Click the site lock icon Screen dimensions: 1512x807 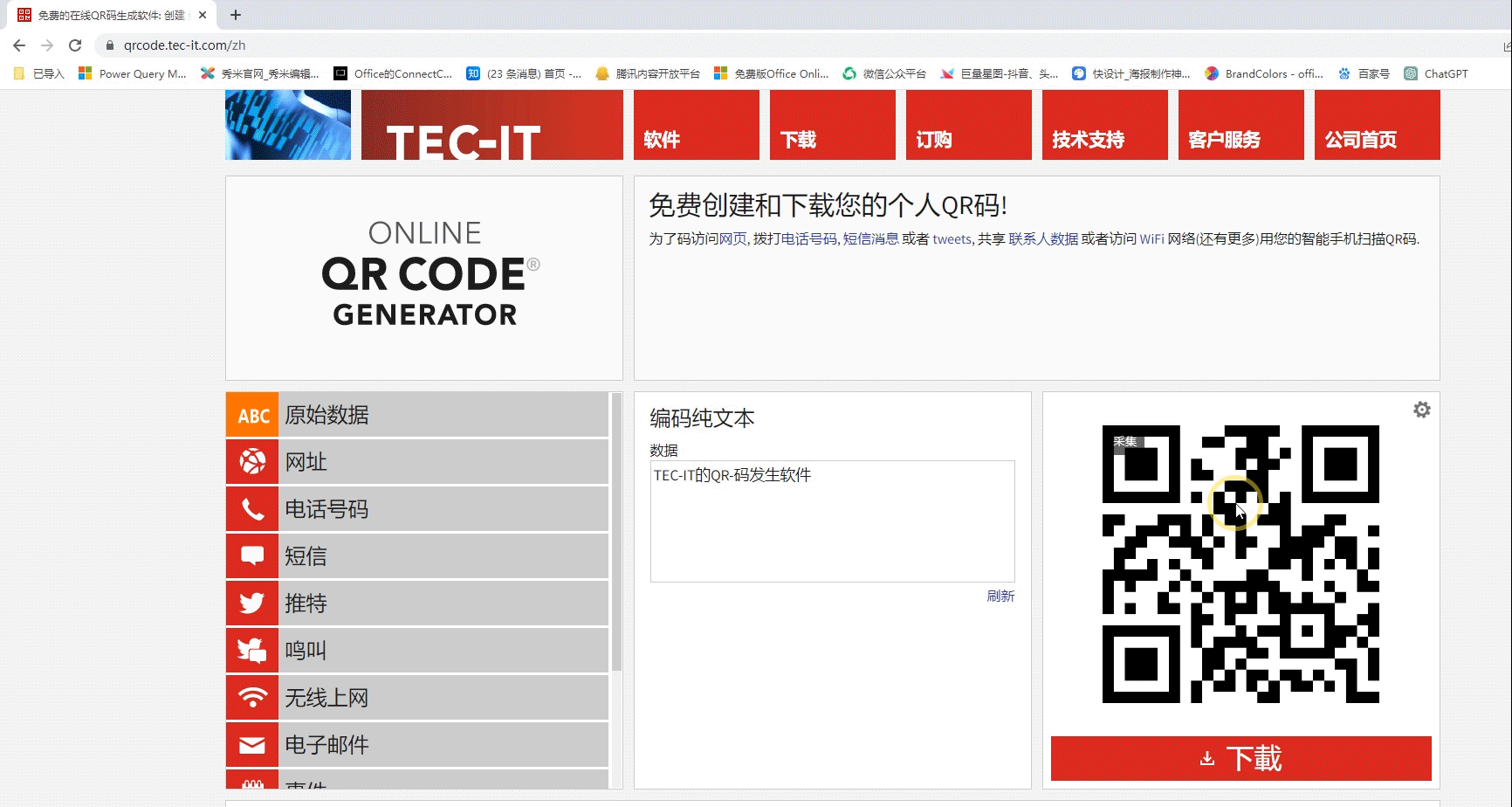[x=110, y=45]
